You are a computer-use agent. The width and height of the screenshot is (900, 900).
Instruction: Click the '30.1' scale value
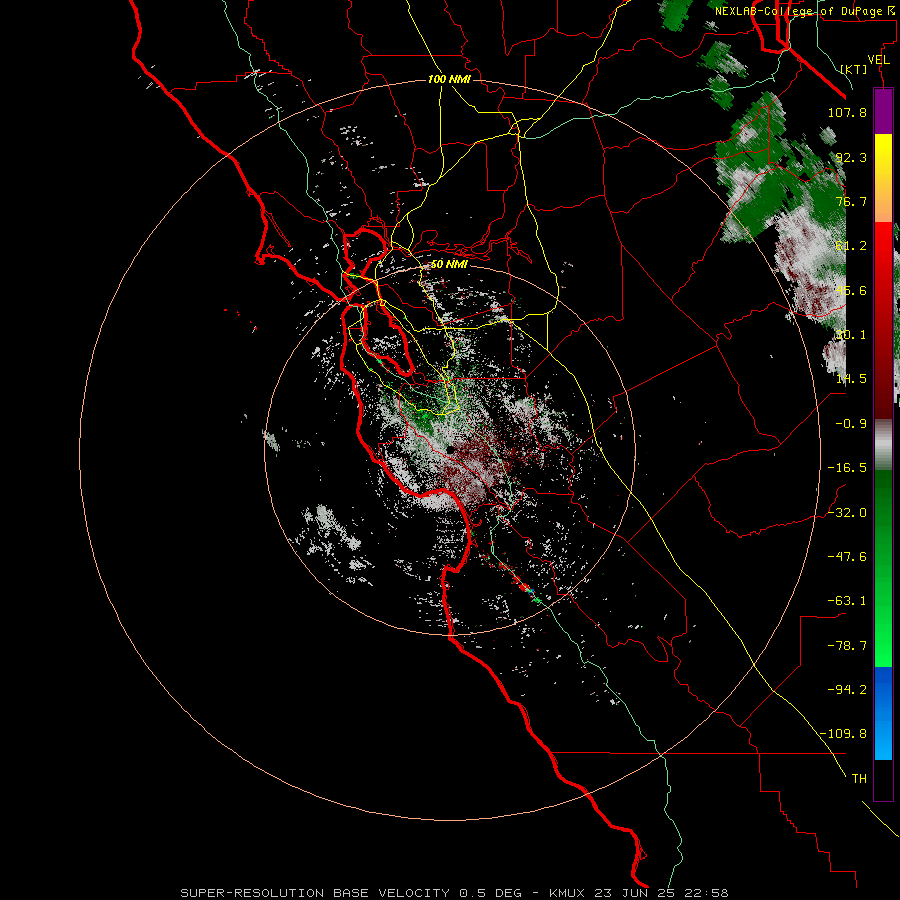(x=851, y=335)
